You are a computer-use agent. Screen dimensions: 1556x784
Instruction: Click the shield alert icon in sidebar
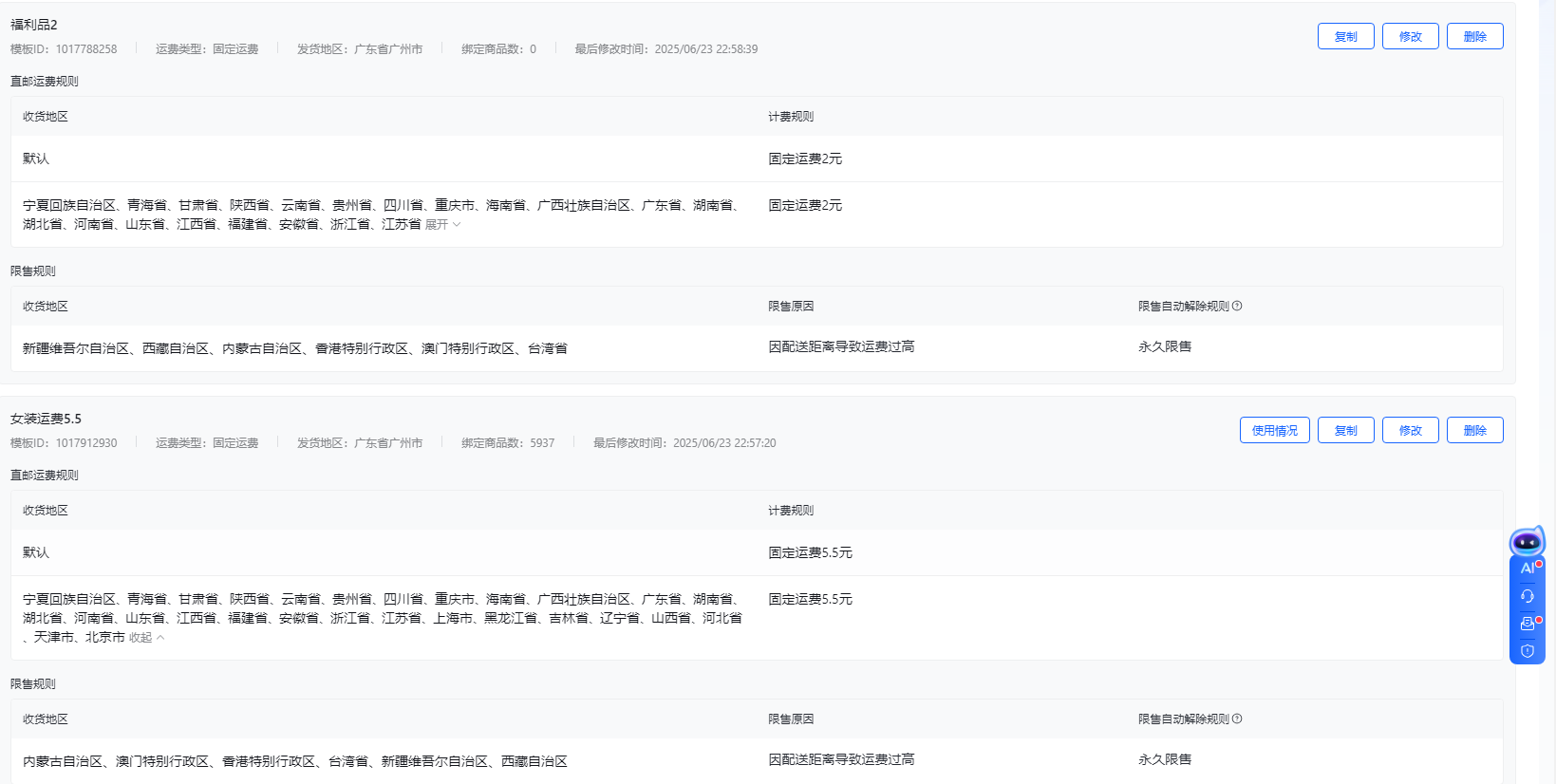click(1528, 651)
